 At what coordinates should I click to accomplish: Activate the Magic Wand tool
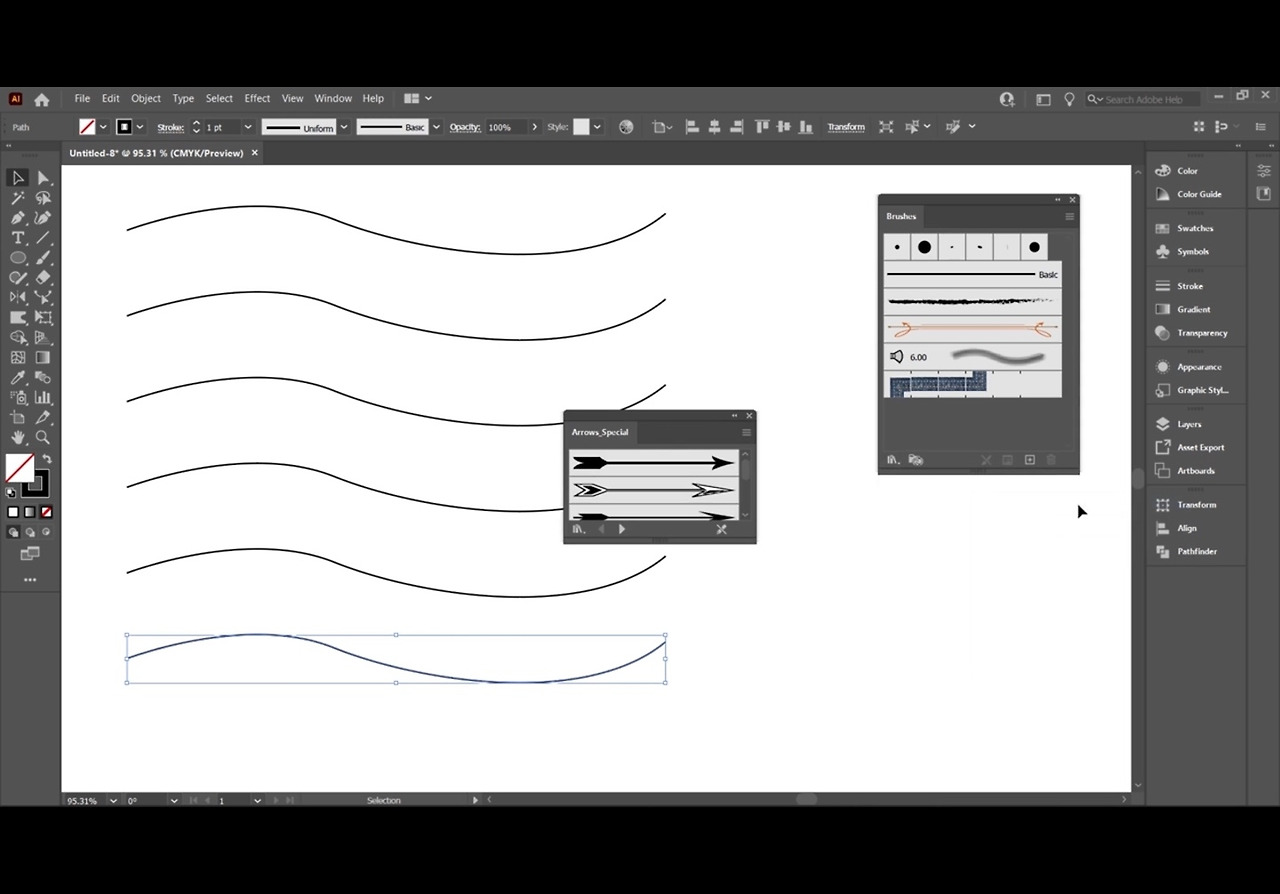coord(18,198)
